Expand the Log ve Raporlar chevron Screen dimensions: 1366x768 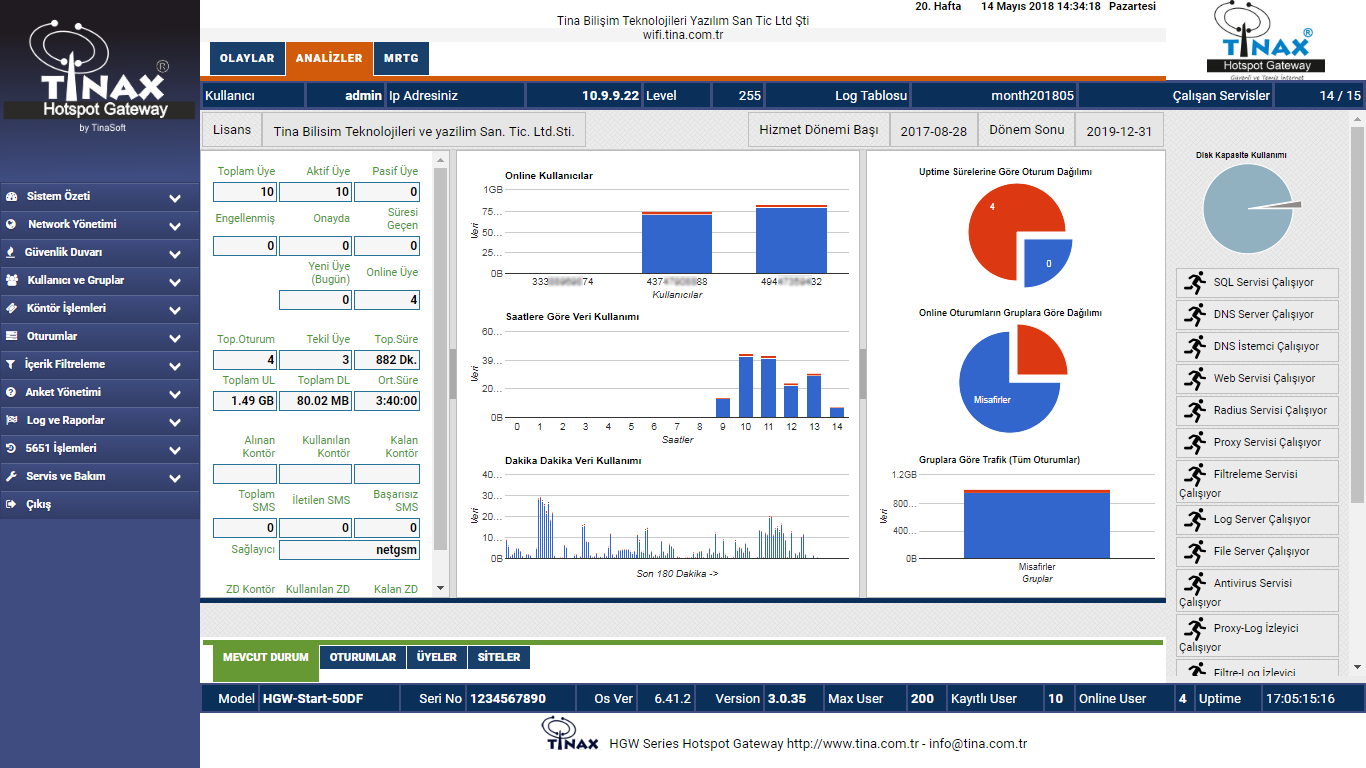click(175, 422)
